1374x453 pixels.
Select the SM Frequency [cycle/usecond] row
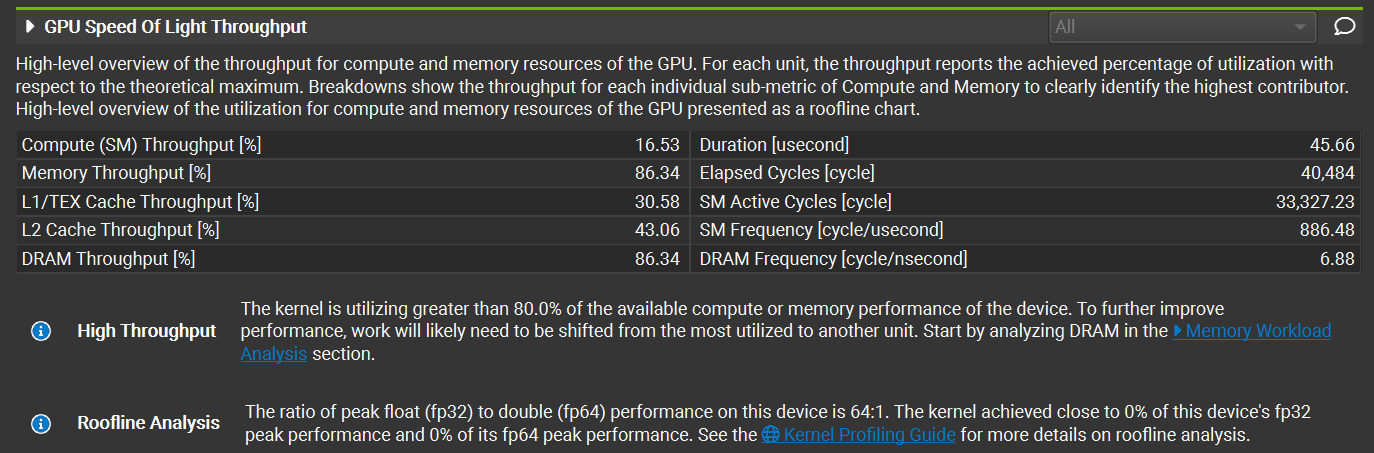click(1026, 230)
